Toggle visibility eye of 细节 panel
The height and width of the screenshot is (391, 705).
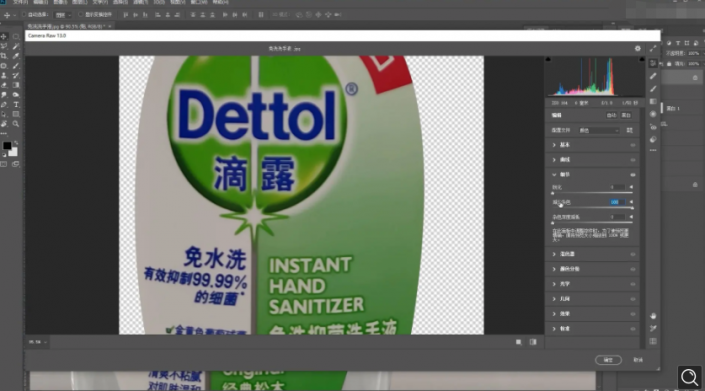633,175
